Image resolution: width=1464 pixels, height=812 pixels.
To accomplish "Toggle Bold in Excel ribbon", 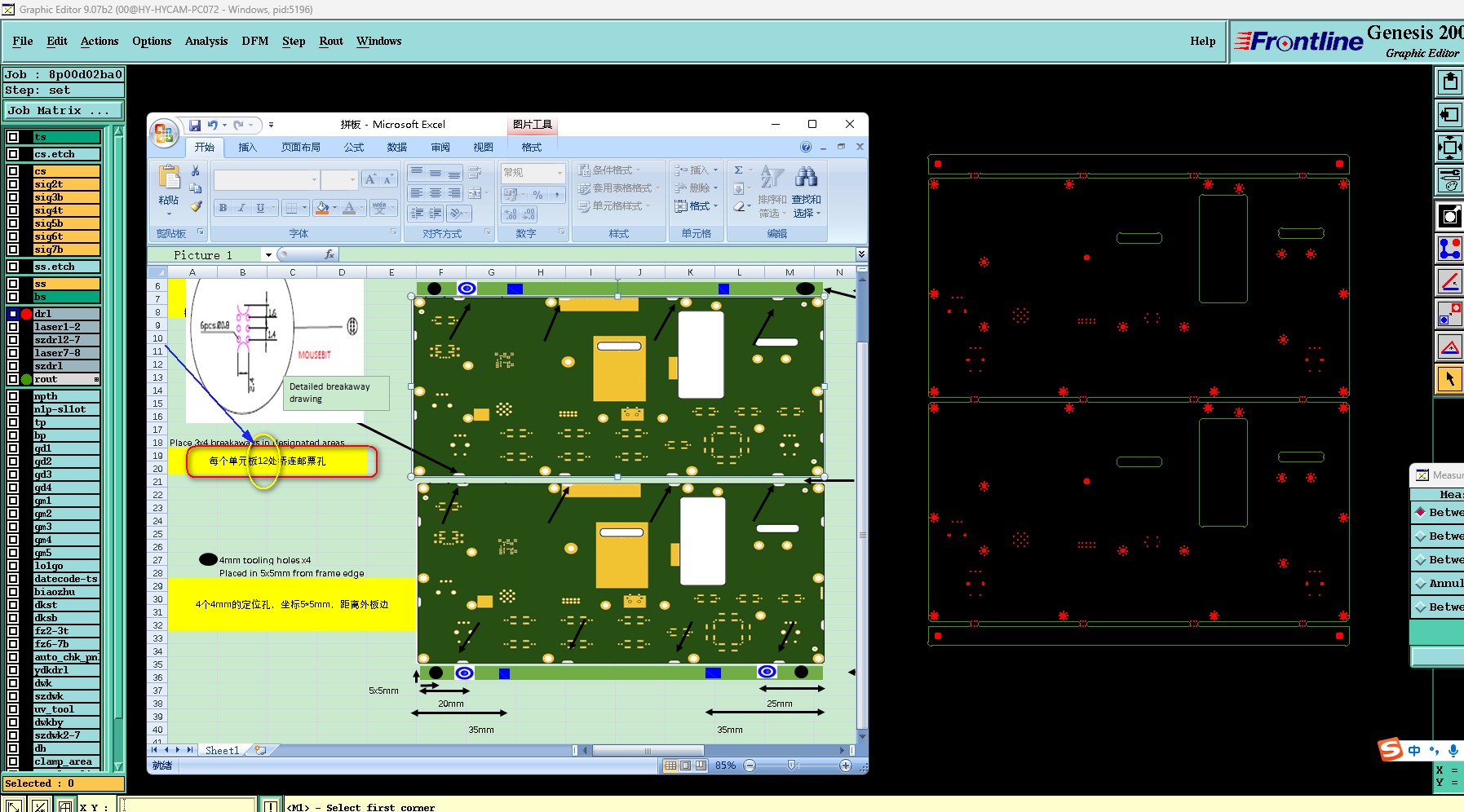I will pos(223,208).
